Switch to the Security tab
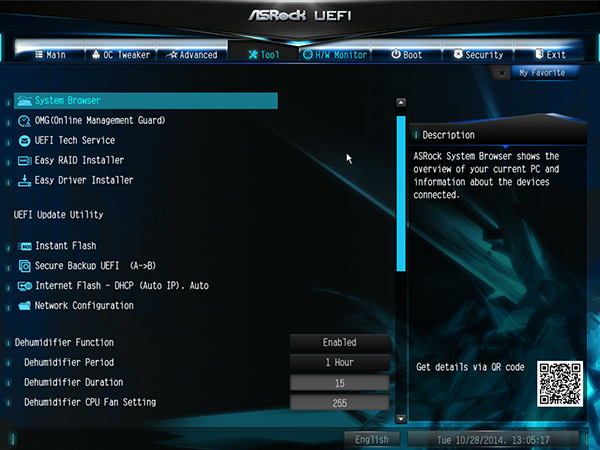This screenshot has width=600, height=450. pyautogui.click(x=478, y=54)
